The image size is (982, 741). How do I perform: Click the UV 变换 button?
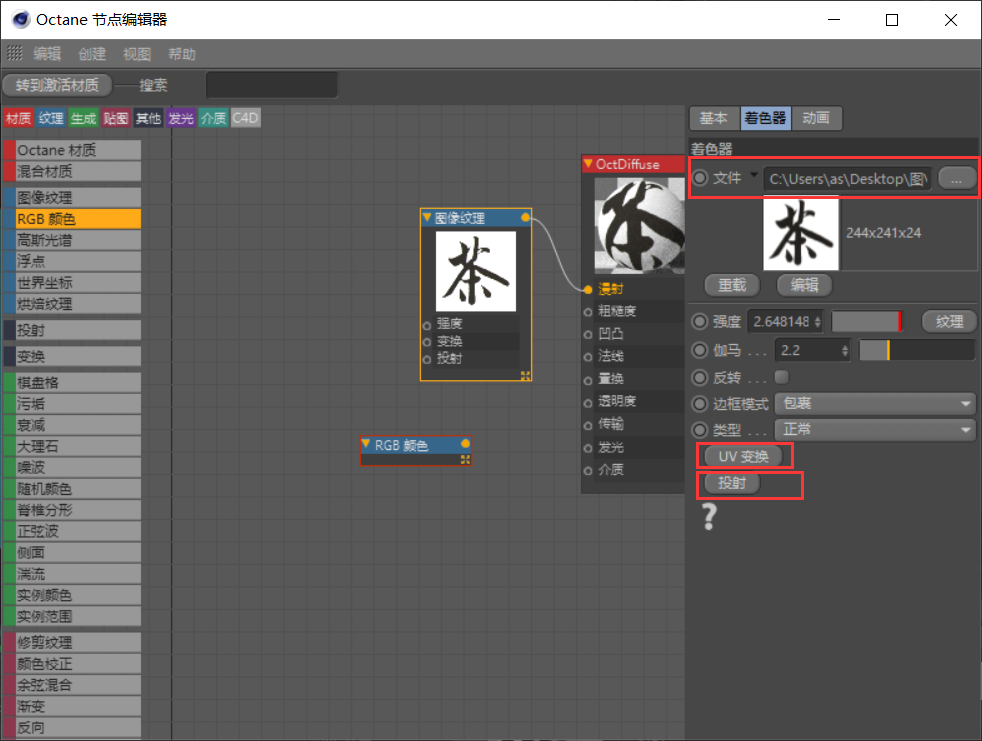coord(744,455)
